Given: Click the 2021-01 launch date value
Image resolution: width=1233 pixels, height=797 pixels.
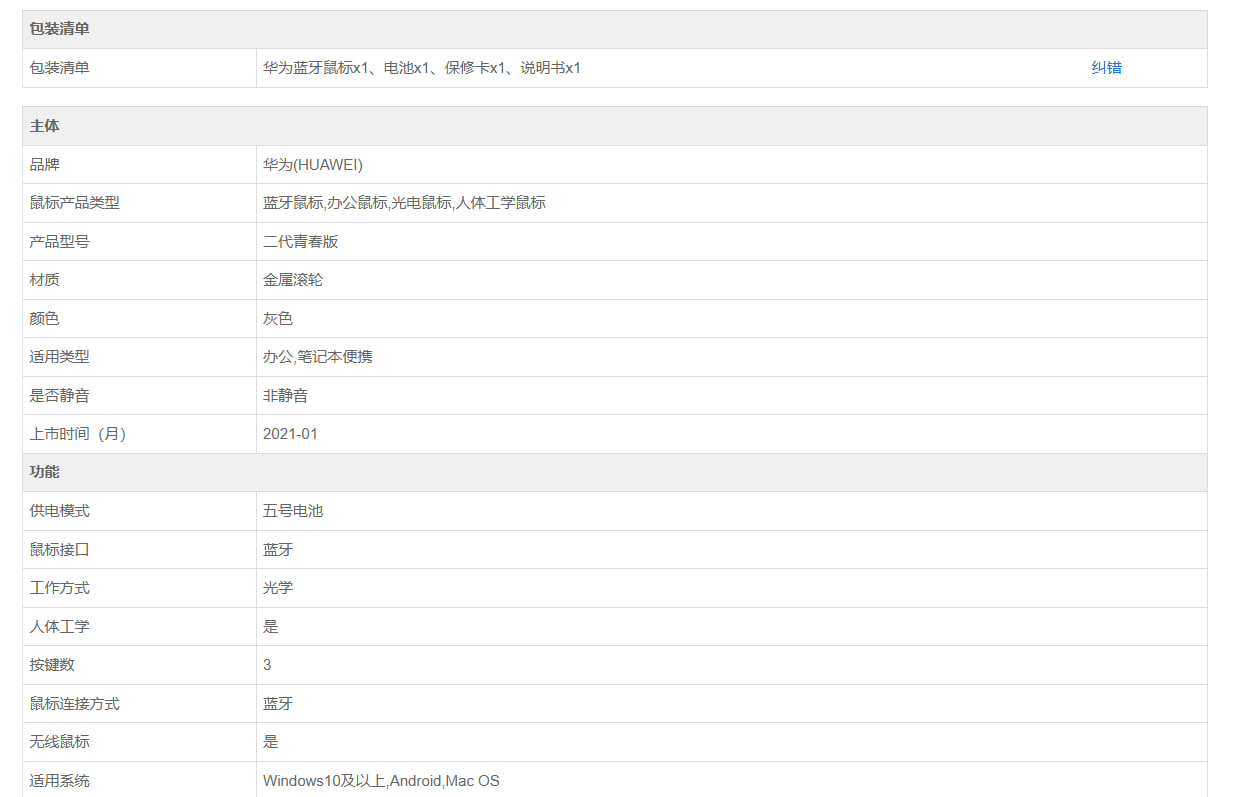Looking at the screenshot, I should tap(290, 434).
